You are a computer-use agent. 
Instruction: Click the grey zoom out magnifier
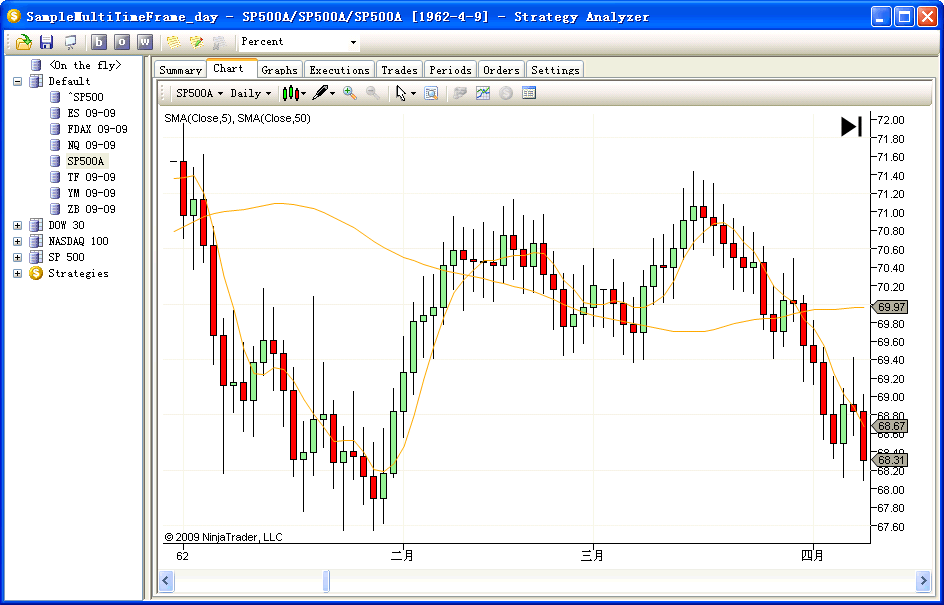373,93
